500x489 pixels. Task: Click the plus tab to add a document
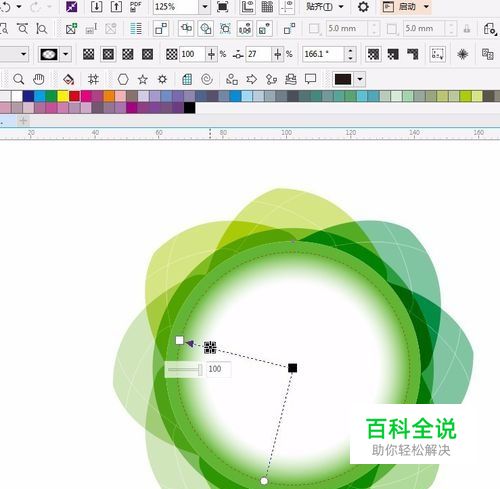coord(23,120)
